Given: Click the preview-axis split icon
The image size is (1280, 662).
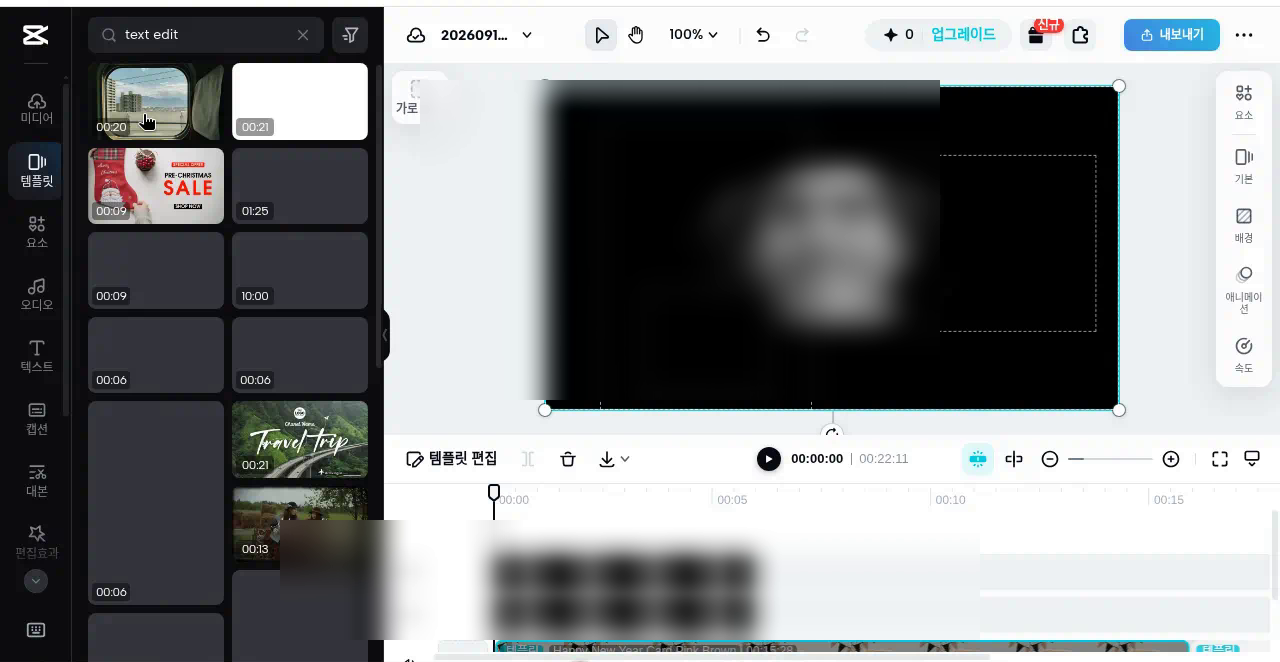Looking at the screenshot, I should [1014, 459].
